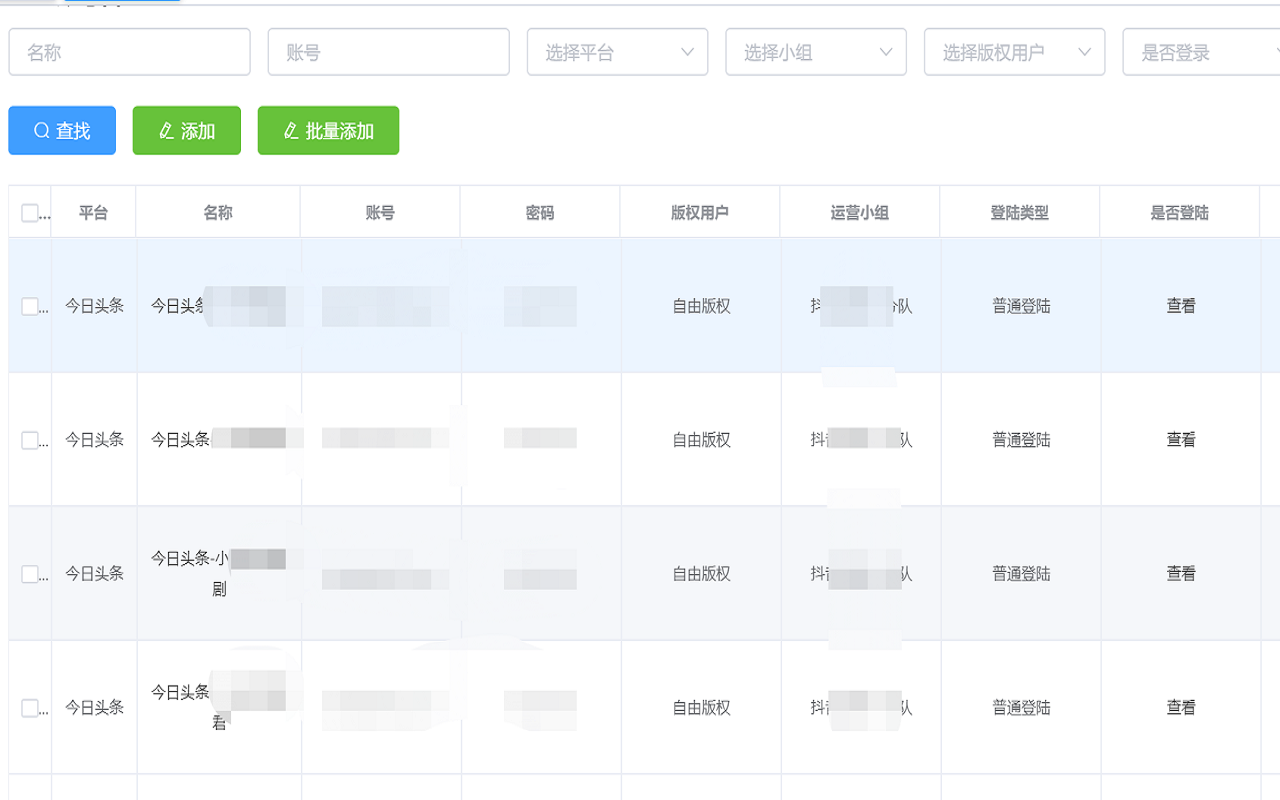Click 普通登陆 cell in fourth row
1280x800 pixels.
(1021, 708)
